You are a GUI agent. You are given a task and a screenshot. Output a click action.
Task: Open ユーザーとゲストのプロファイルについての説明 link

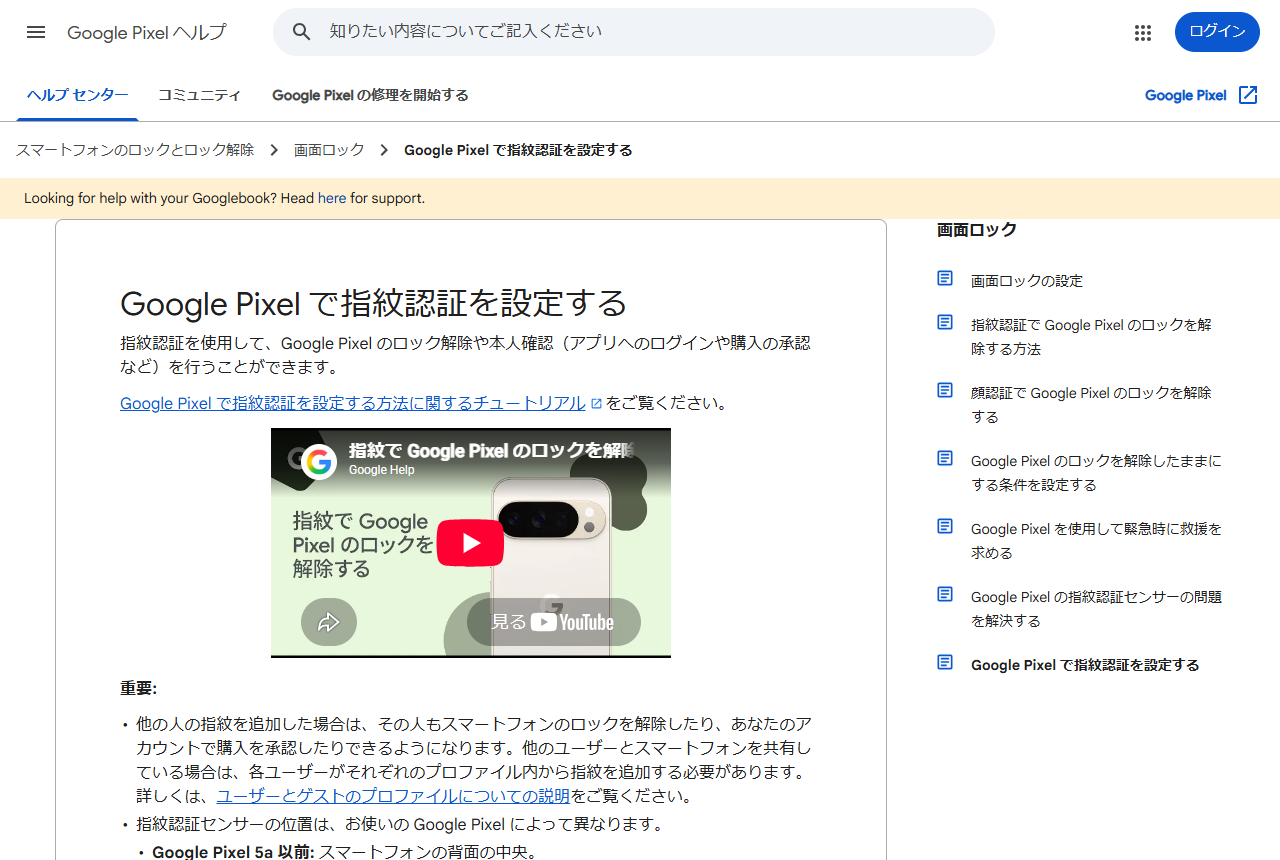[393, 796]
